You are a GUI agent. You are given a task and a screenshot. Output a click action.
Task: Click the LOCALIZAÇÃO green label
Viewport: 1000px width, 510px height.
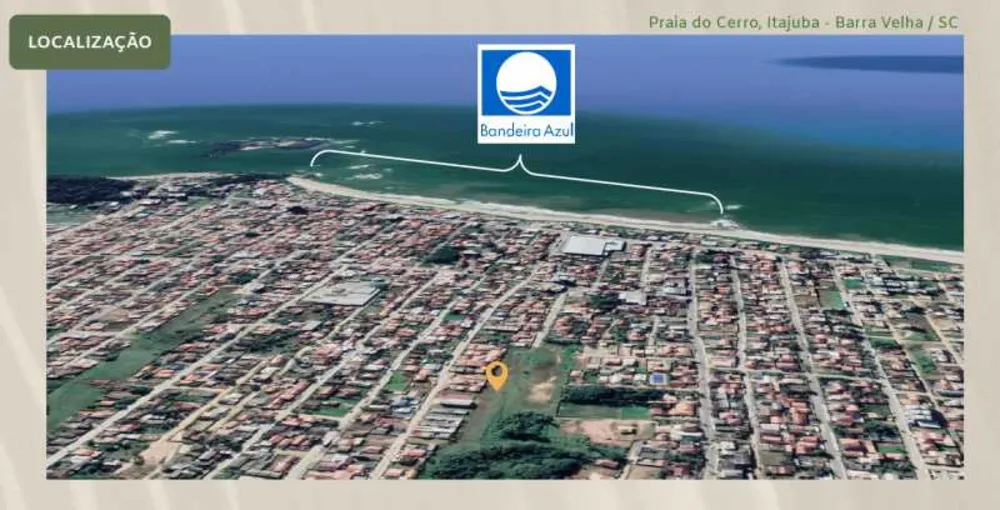click(x=90, y=42)
